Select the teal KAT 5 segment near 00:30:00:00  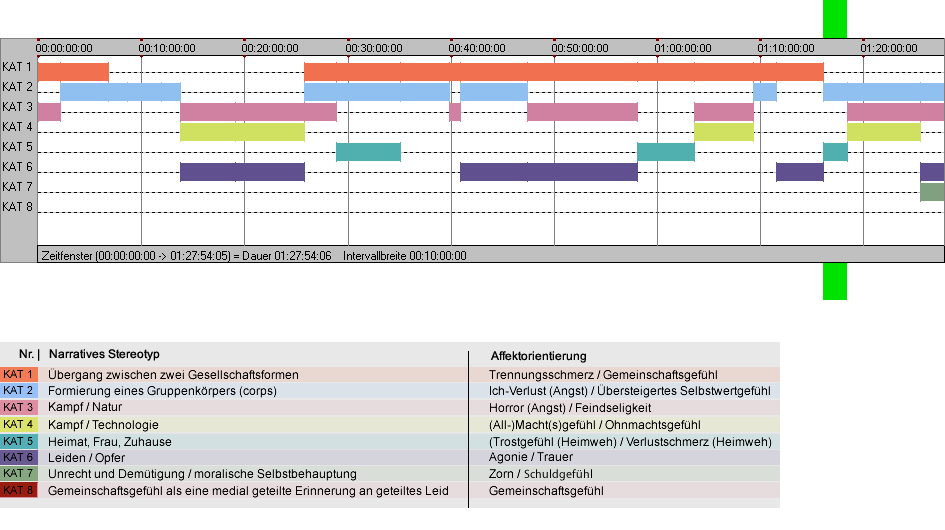(368, 152)
